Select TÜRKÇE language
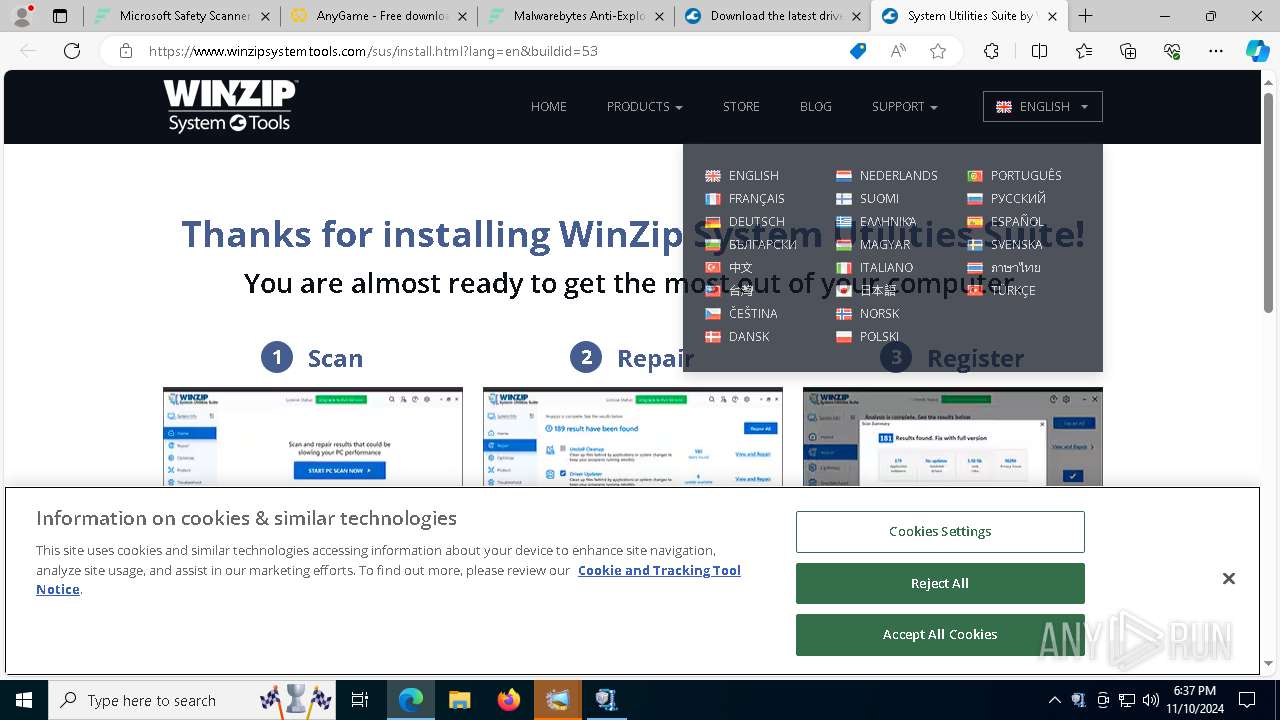Screen dimensions: 1280x720 pyautogui.click(x=1001, y=291)
